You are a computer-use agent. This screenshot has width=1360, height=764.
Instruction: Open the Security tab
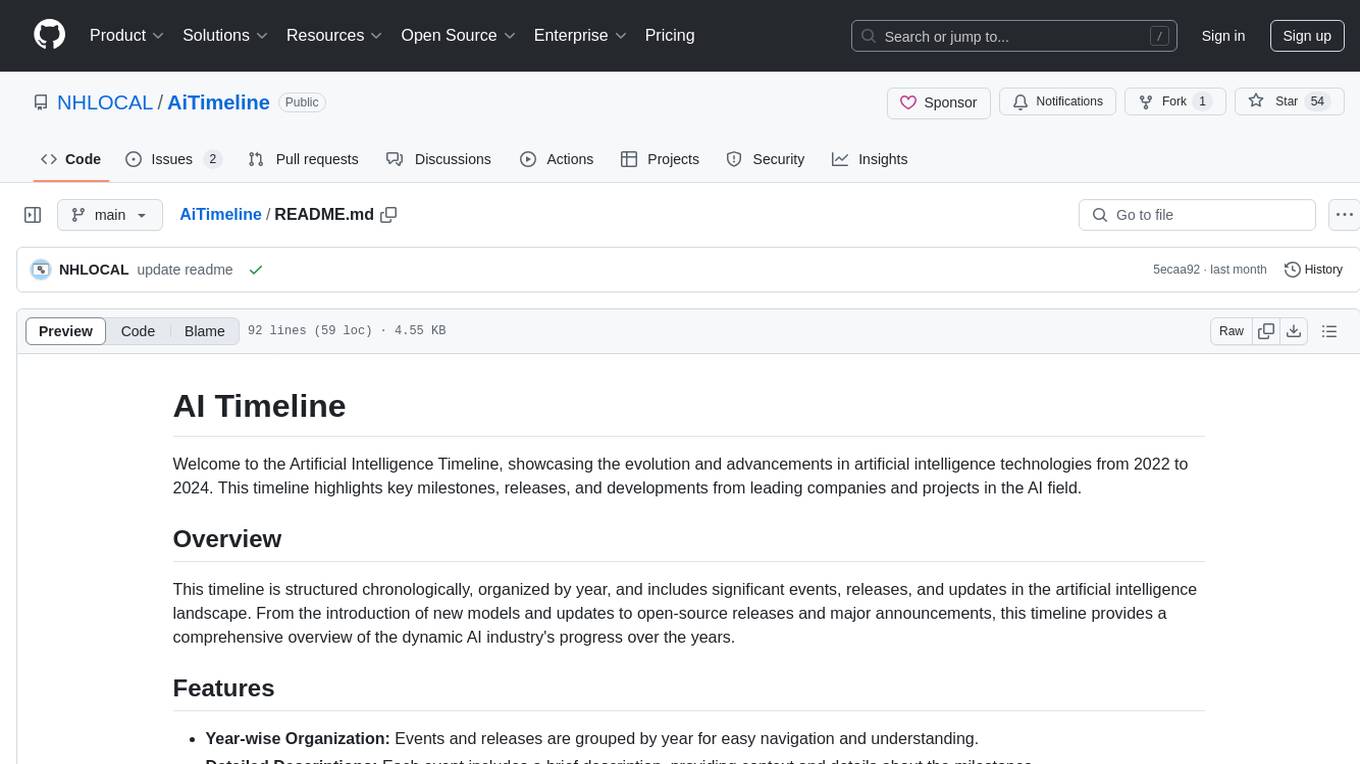pos(765,159)
